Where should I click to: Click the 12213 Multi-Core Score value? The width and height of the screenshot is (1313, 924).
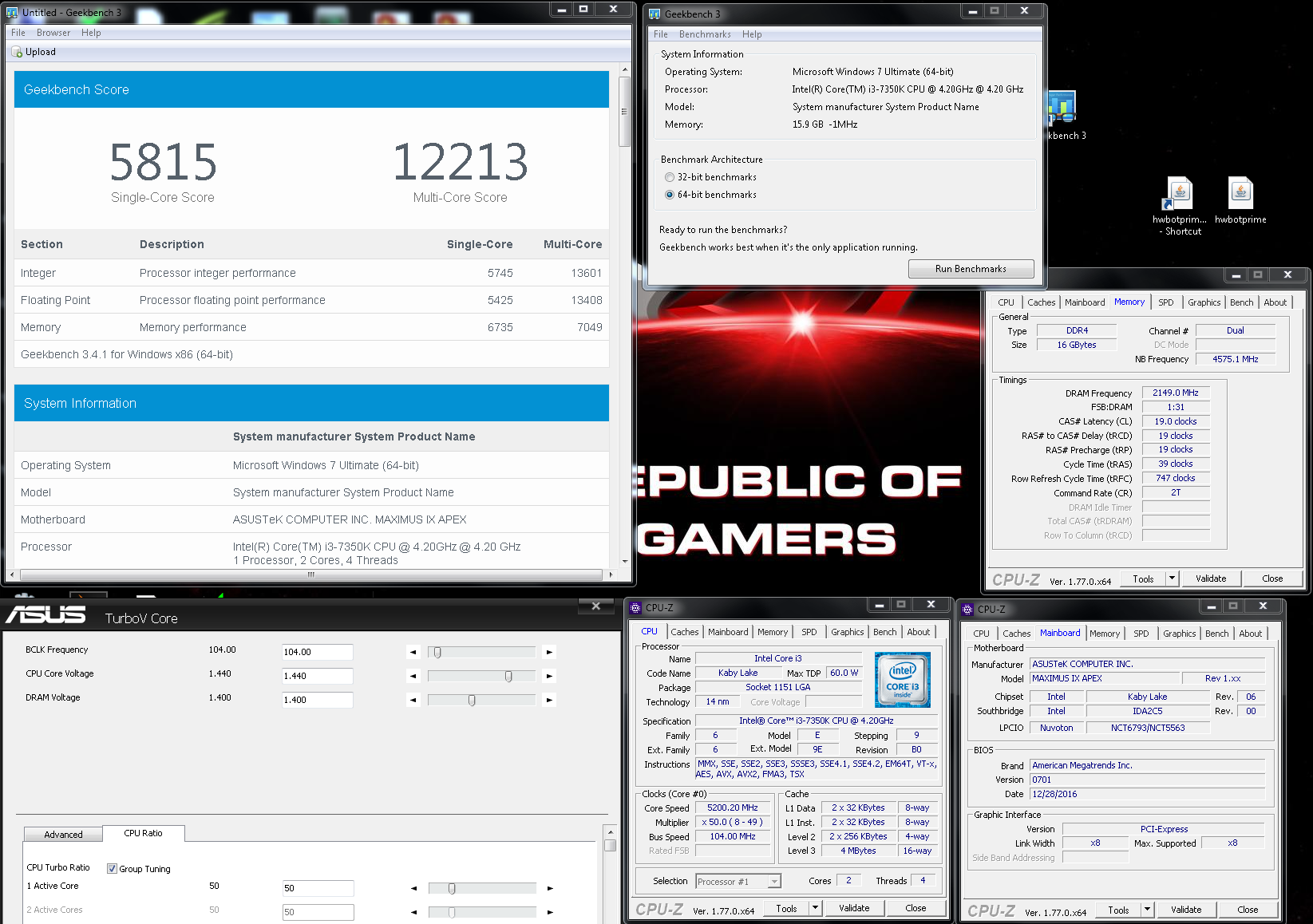461,162
